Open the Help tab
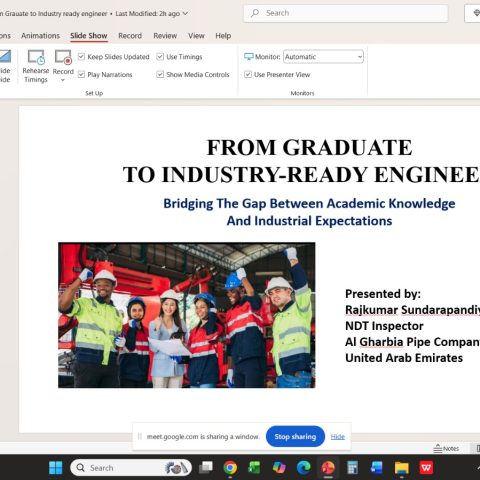This screenshot has width=480, height=480. tap(223, 36)
